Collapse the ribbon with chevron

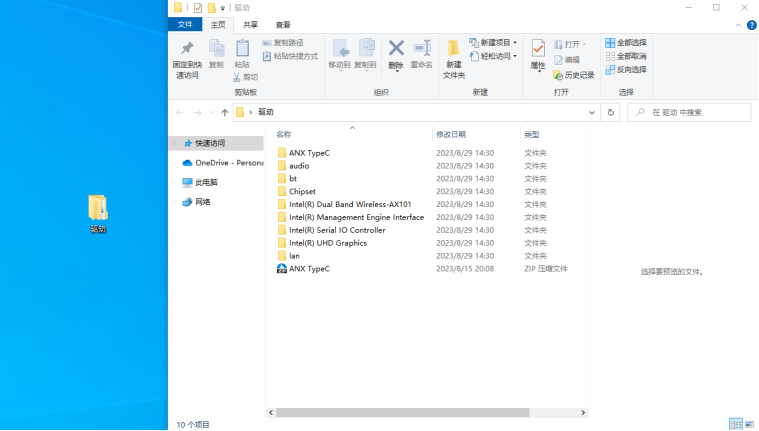[x=738, y=25]
